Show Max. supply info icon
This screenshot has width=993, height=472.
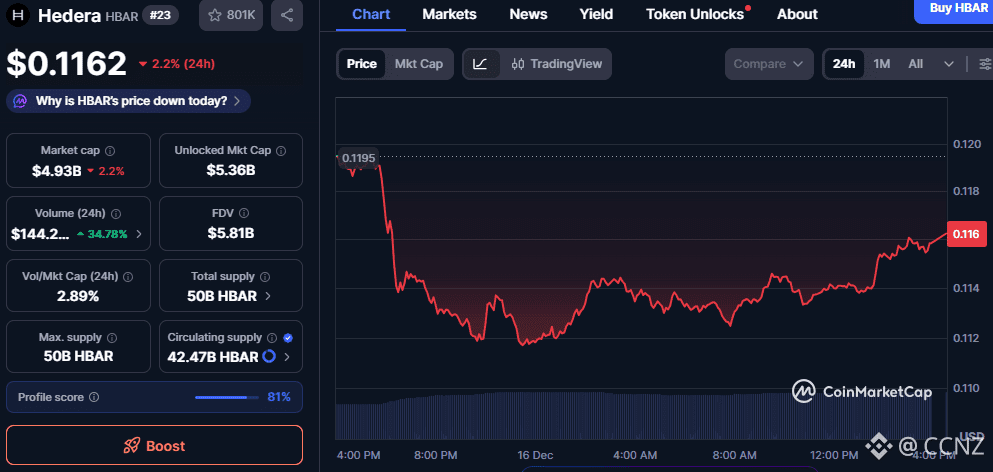click(112, 338)
